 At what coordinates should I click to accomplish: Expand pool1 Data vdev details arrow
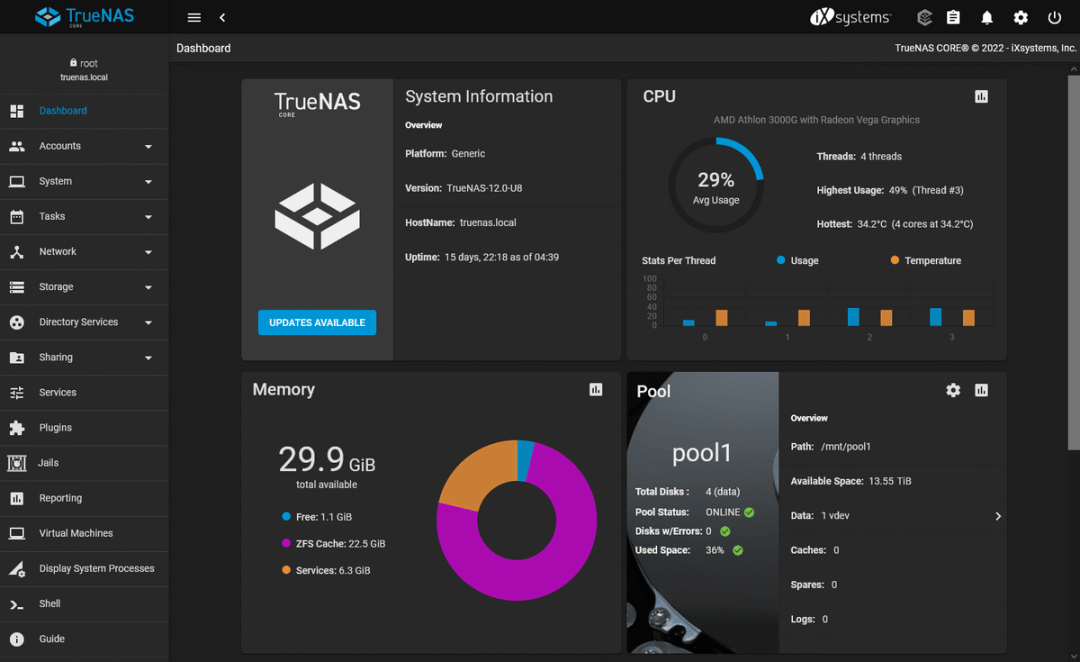coord(997,516)
